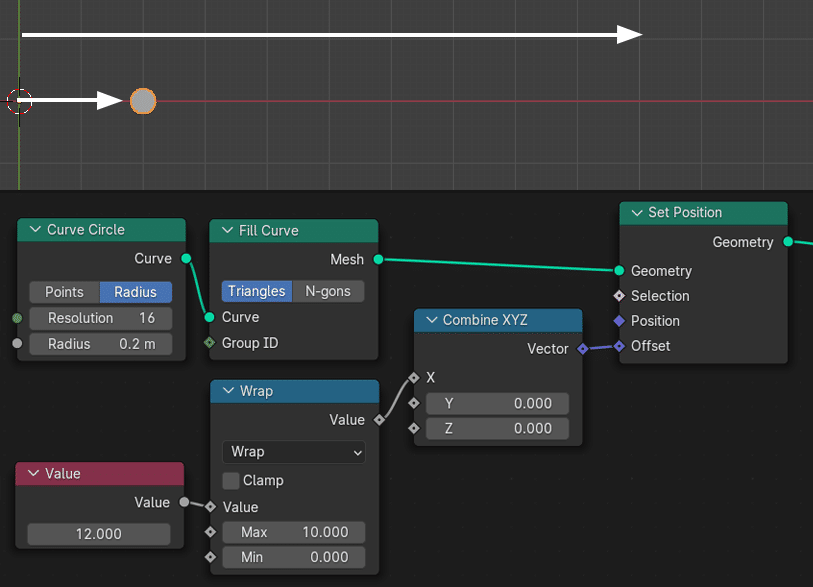The width and height of the screenshot is (813, 587).
Task: Click the Offset input socket
Action: point(619,346)
